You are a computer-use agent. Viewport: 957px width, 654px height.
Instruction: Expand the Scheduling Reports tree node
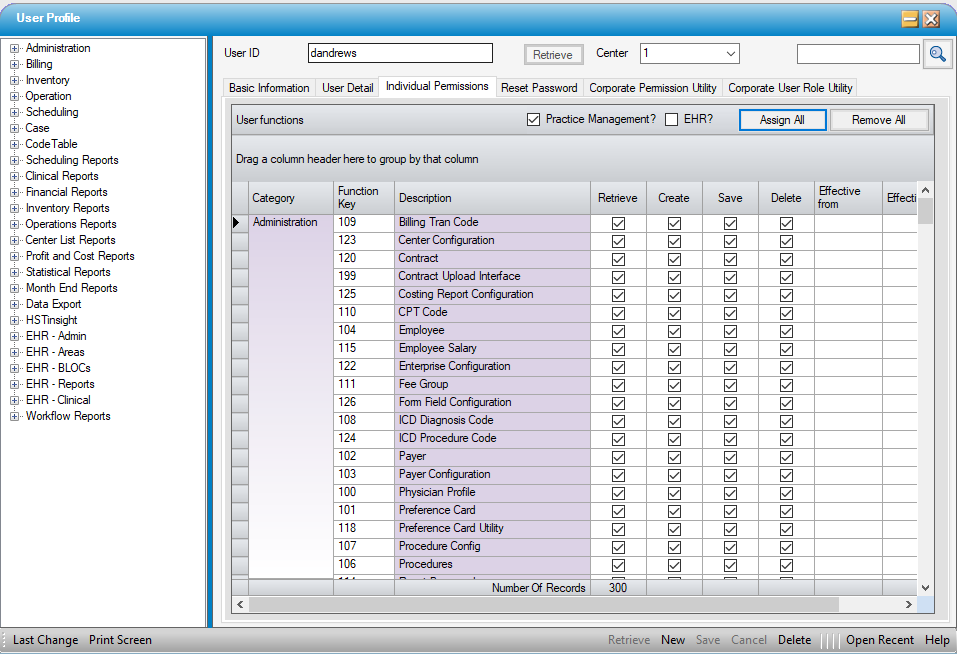(x=15, y=161)
